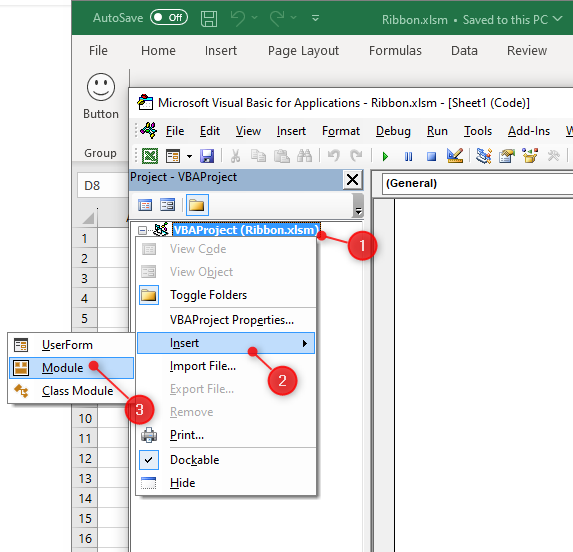
Task: Open Customize Quick Access Toolbar dropdown
Action: [316, 18]
